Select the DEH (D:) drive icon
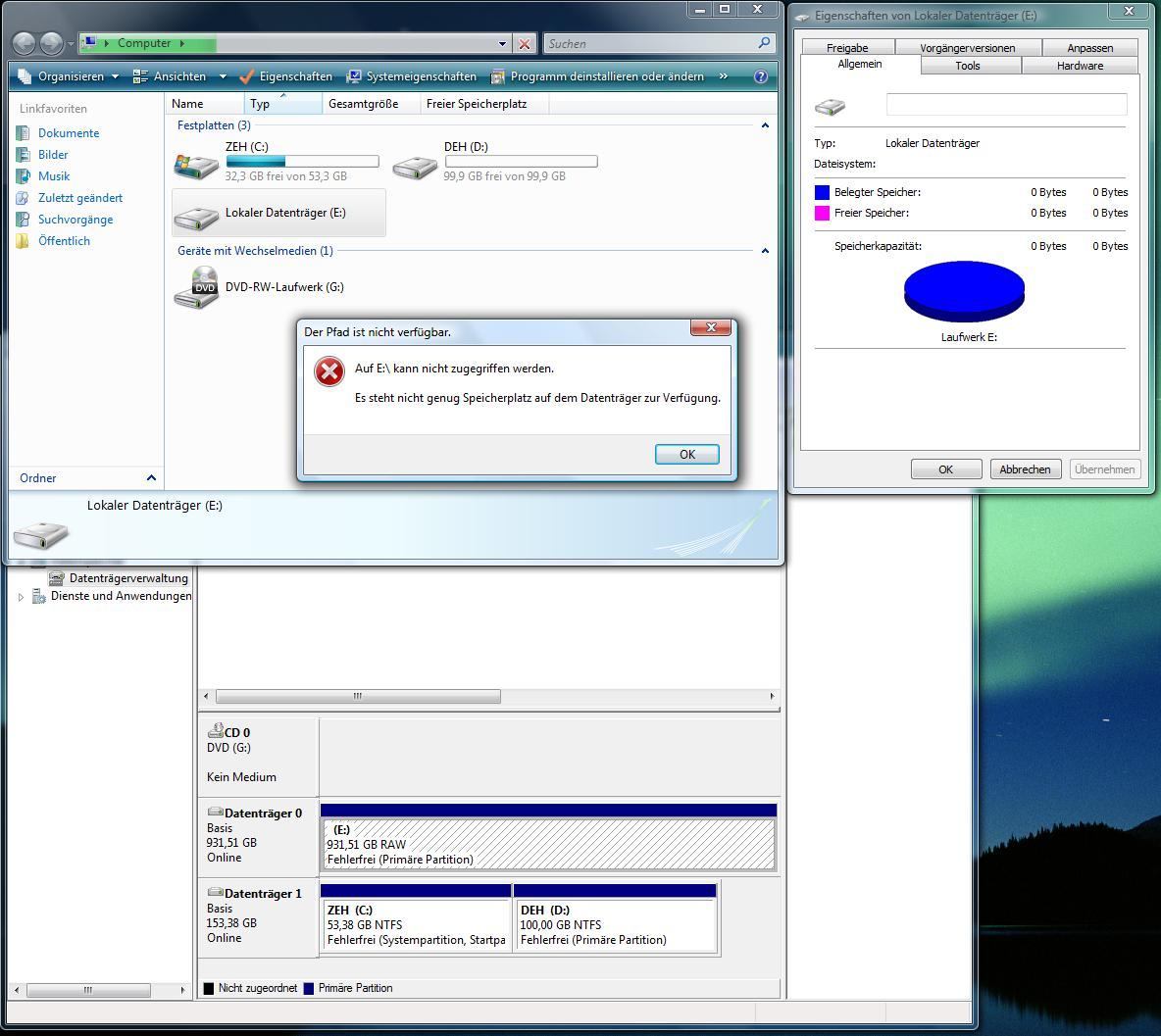This screenshot has height=1036, width=1161. click(x=415, y=167)
